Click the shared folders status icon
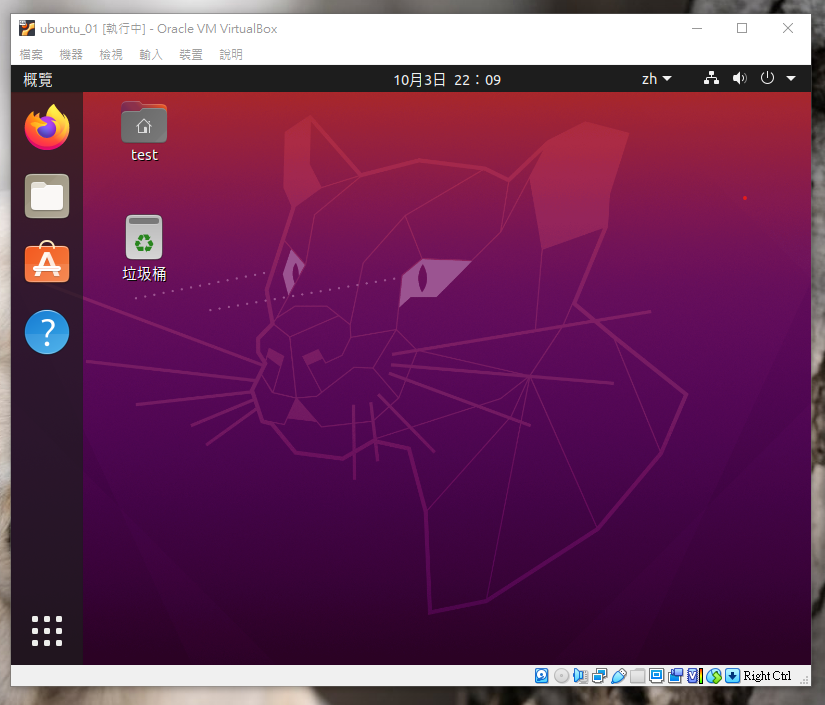The image size is (825, 705). click(x=637, y=676)
